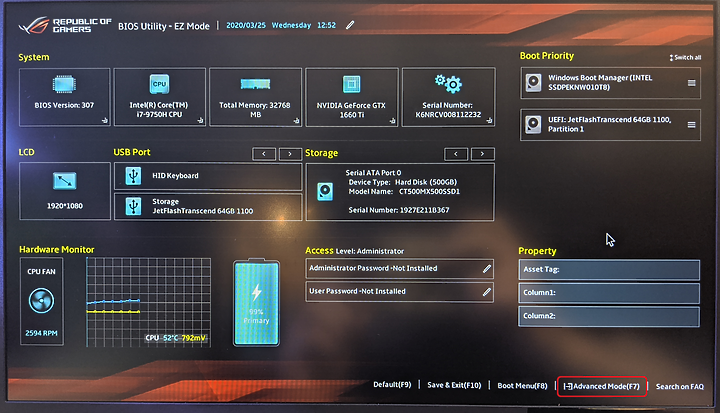Screen dimensions: 720x413
Task: Click the 1920*1080 resolution text
Action: tap(65, 206)
